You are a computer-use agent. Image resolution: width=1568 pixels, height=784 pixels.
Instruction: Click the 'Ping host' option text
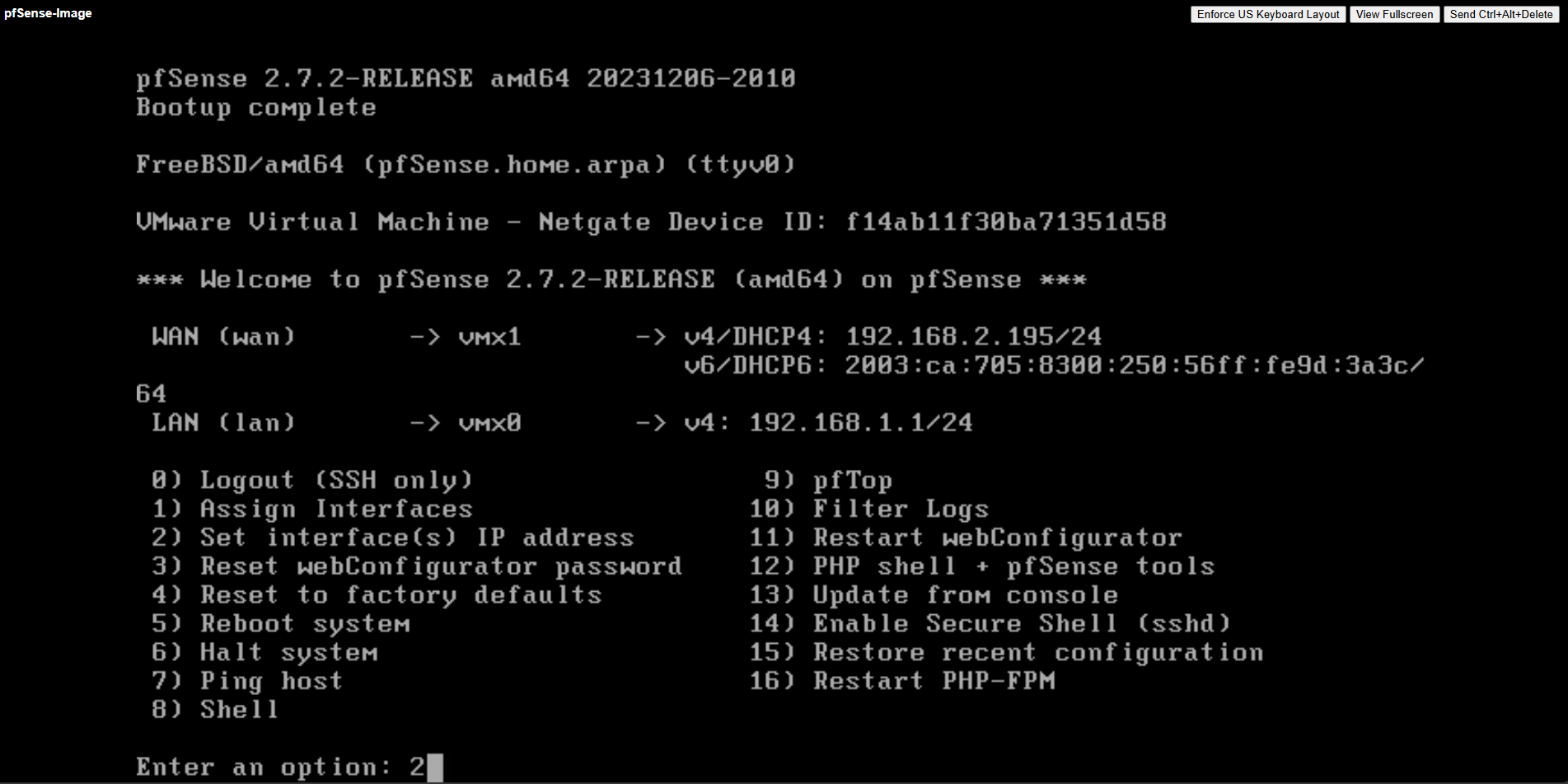(271, 681)
